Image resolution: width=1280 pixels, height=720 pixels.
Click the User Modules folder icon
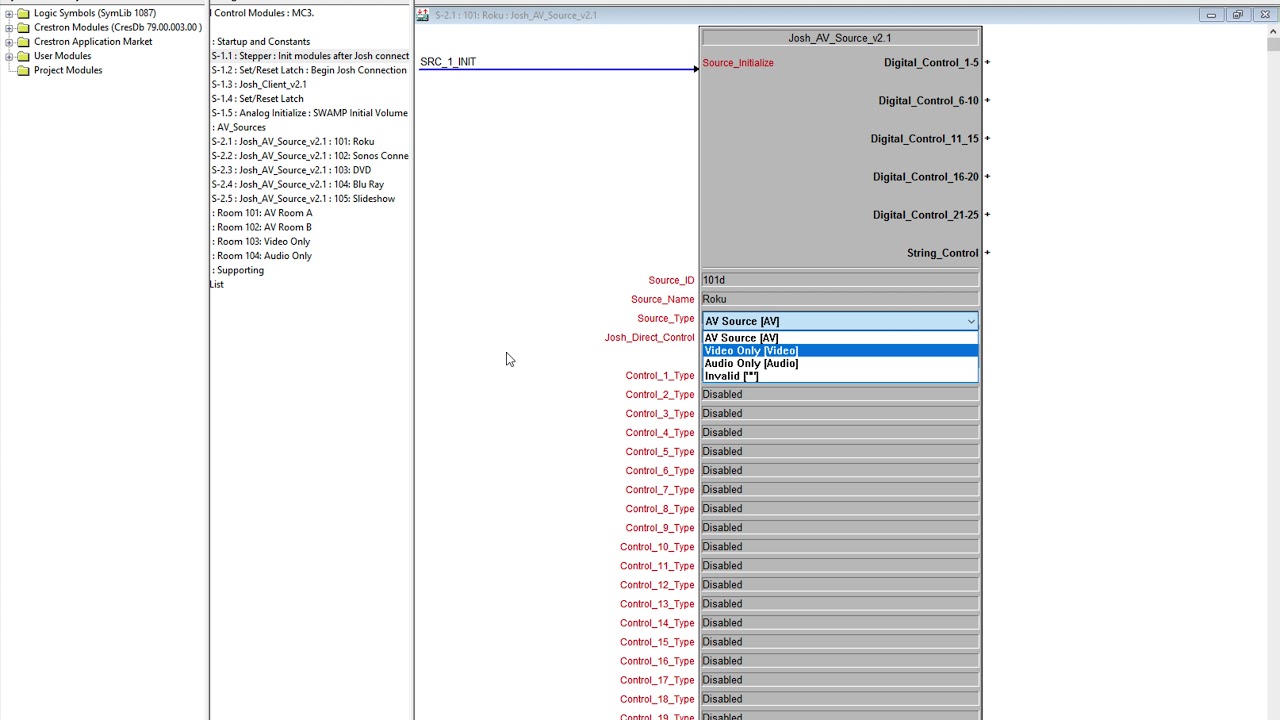(23, 56)
